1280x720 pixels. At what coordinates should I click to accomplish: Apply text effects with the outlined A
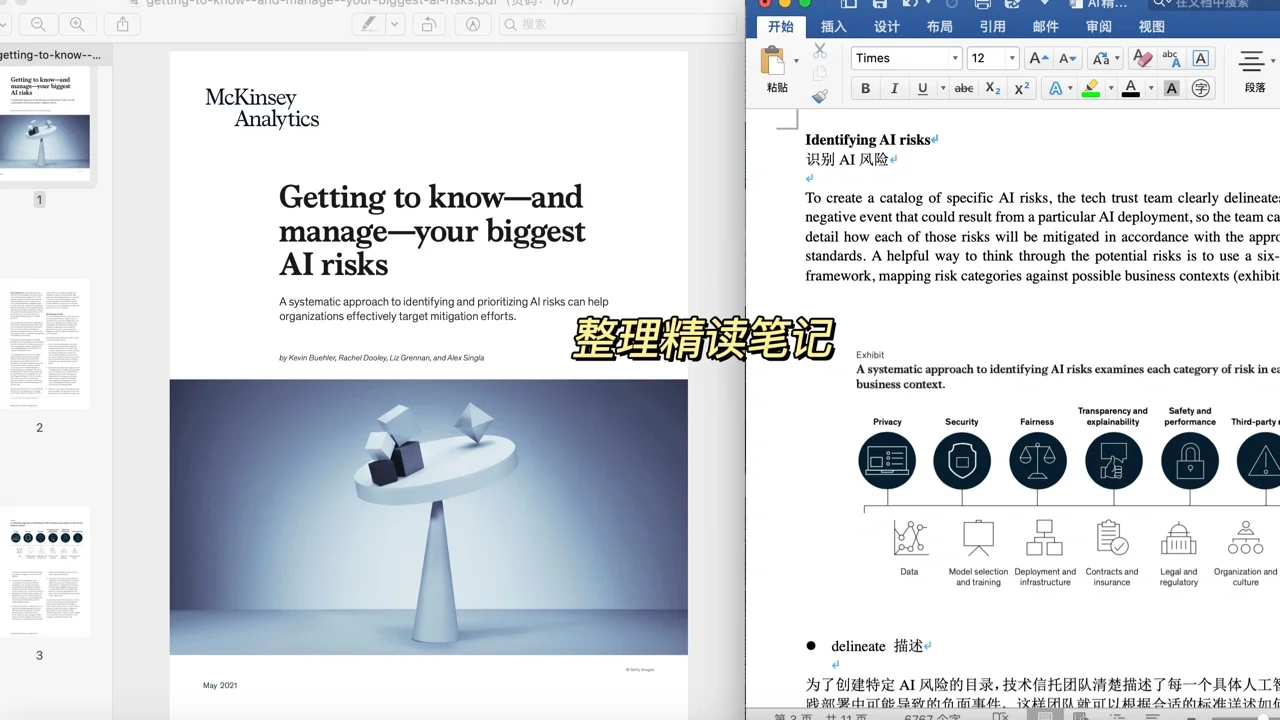pyautogui.click(x=1055, y=89)
